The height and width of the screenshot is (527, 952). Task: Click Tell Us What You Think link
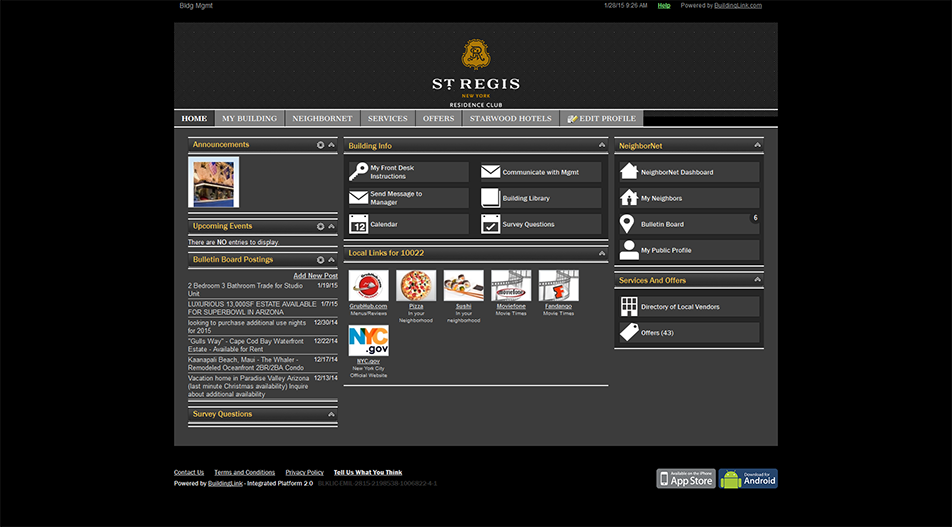(x=368, y=472)
